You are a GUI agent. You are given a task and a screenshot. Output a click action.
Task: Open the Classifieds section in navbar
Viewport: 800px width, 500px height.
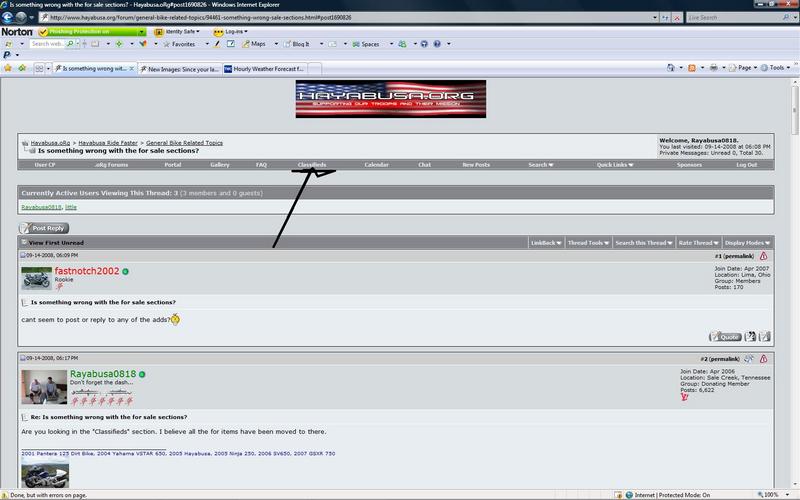312,164
